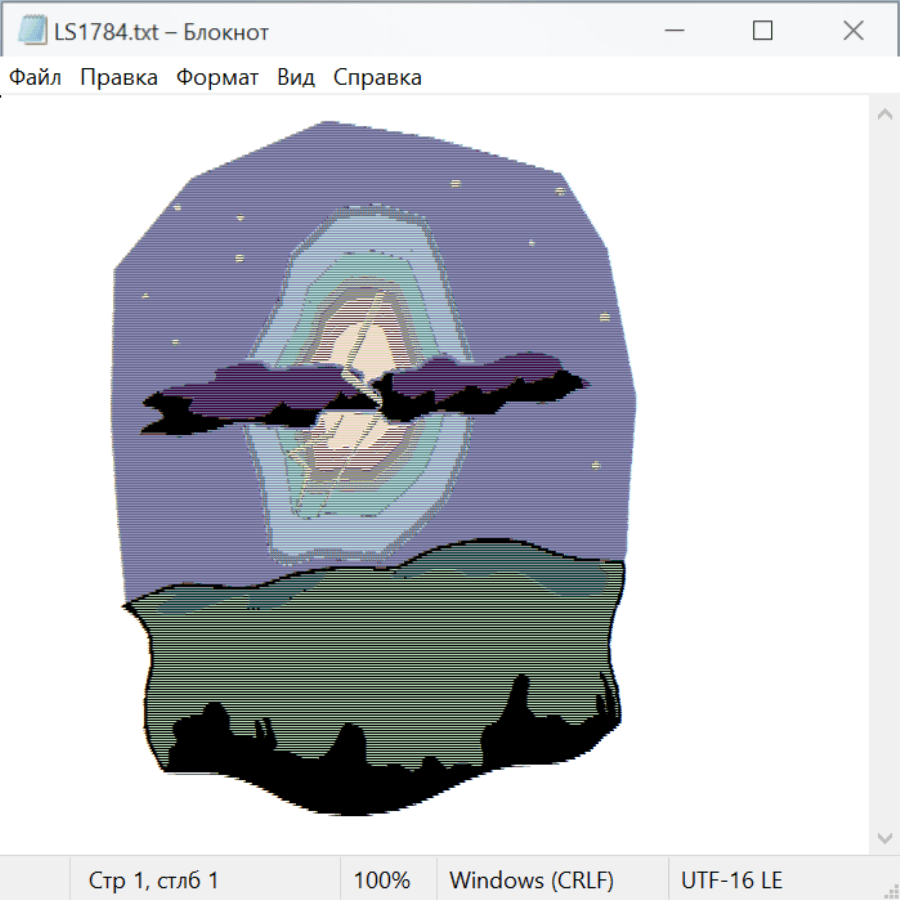Click the vertical scrollbar track
This screenshot has height=900, width=900.
click(884, 475)
